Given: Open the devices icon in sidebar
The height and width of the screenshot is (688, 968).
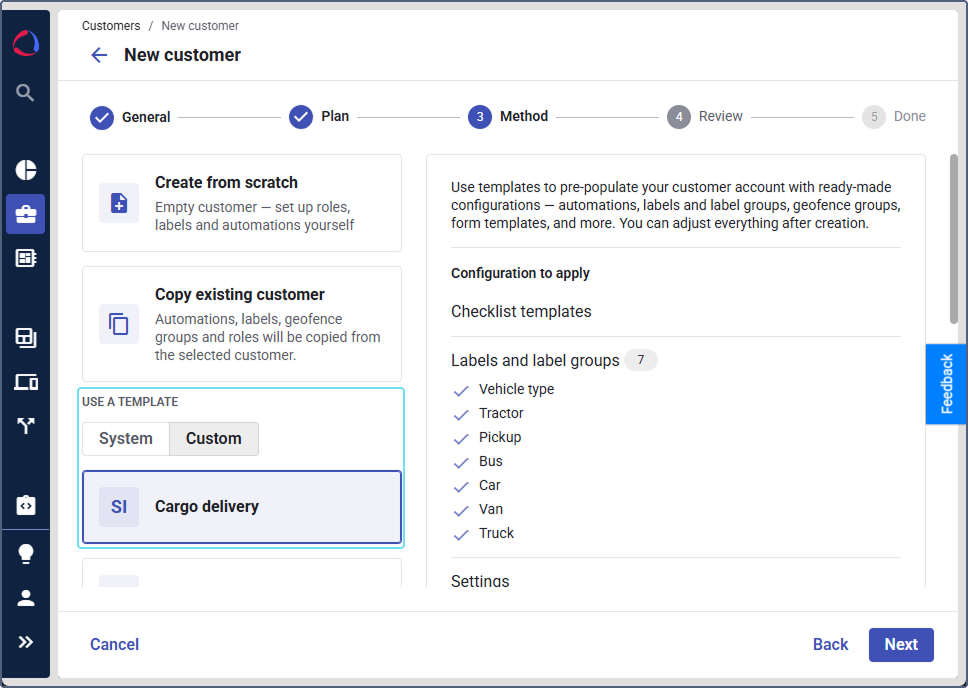Looking at the screenshot, I should pos(25,382).
